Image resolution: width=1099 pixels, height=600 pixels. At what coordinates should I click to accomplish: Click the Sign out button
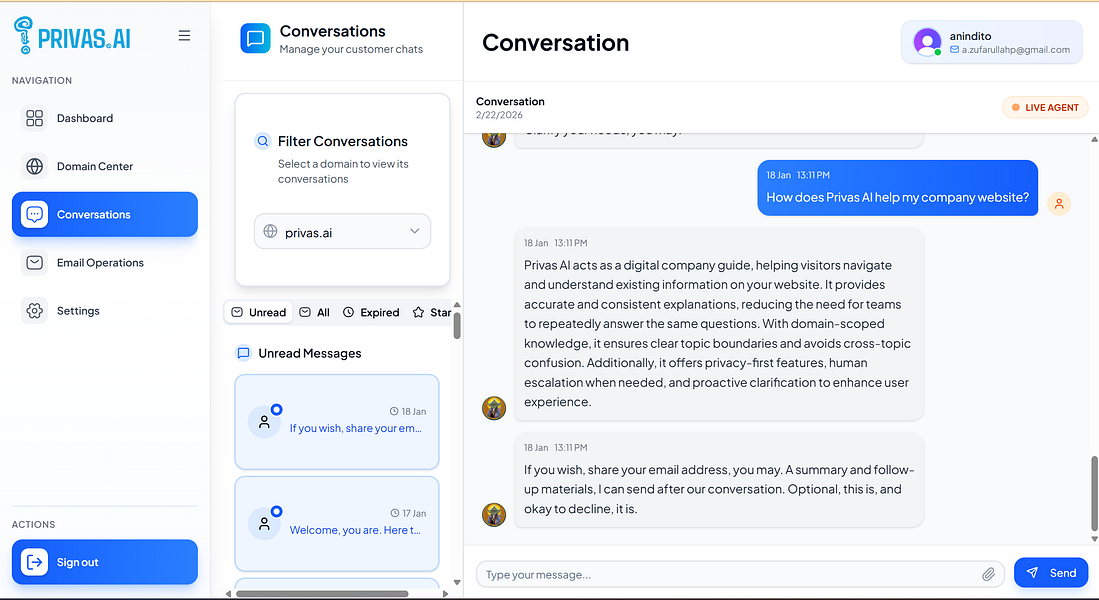pos(105,562)
